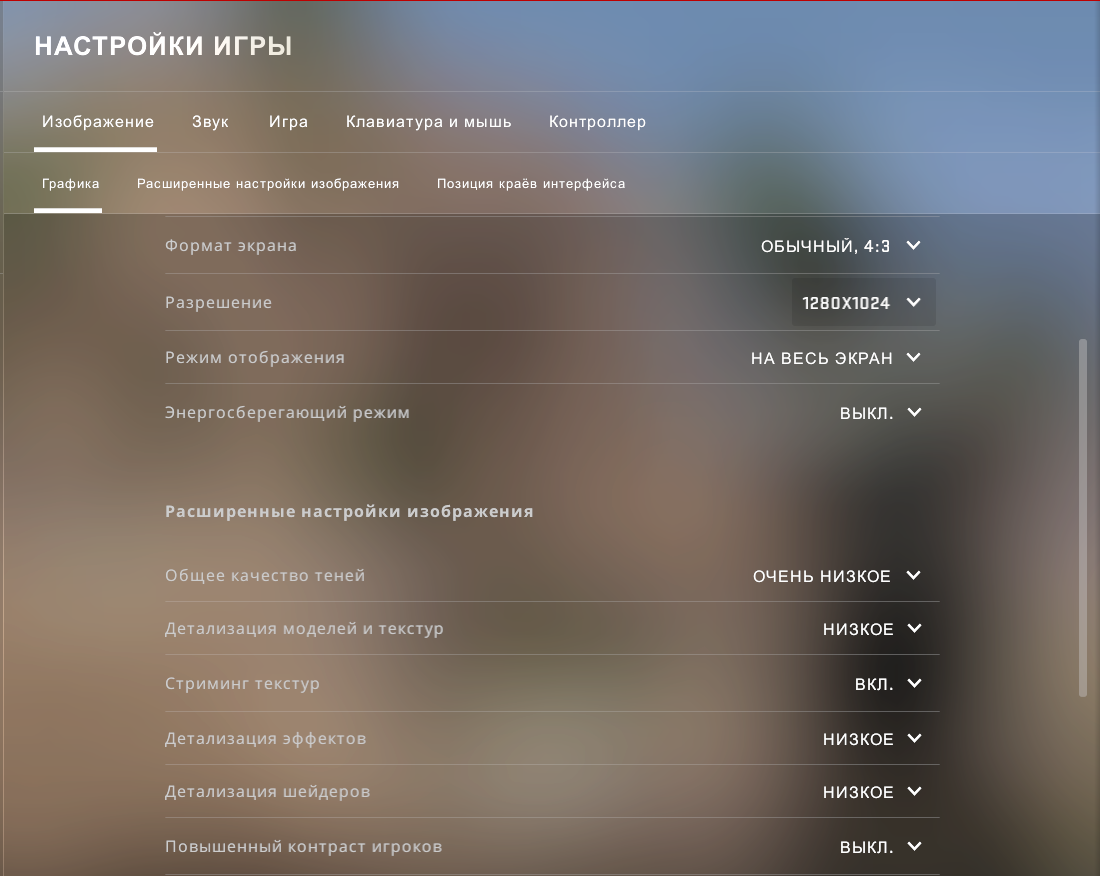Image resolution: width=1100 pixels, height=876 pixels.
Task: Click the Энергосберегающий режим label
Action: pyautogui.click(x=287, y=412)
